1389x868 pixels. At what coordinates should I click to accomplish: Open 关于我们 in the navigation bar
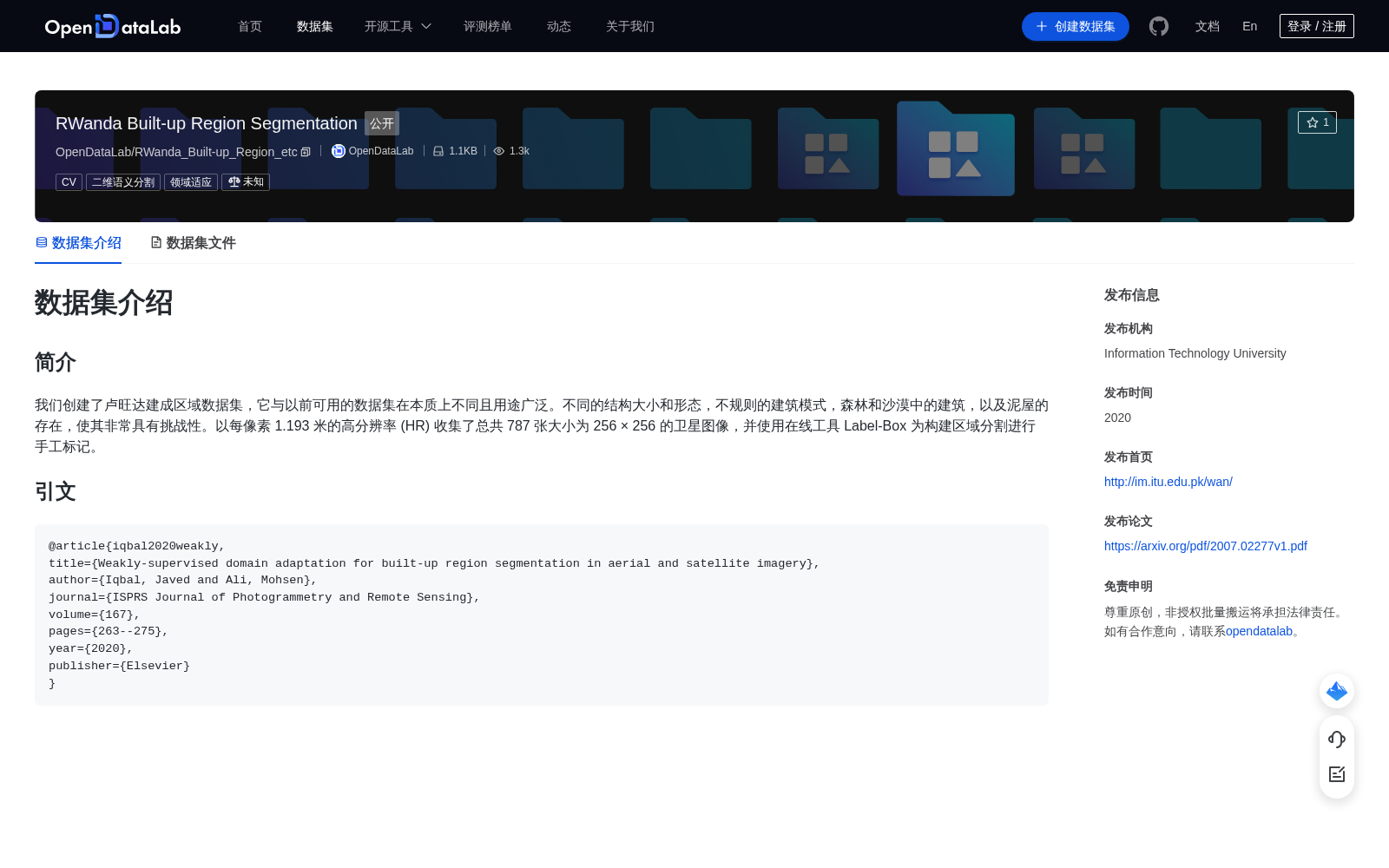coord(630,26)
